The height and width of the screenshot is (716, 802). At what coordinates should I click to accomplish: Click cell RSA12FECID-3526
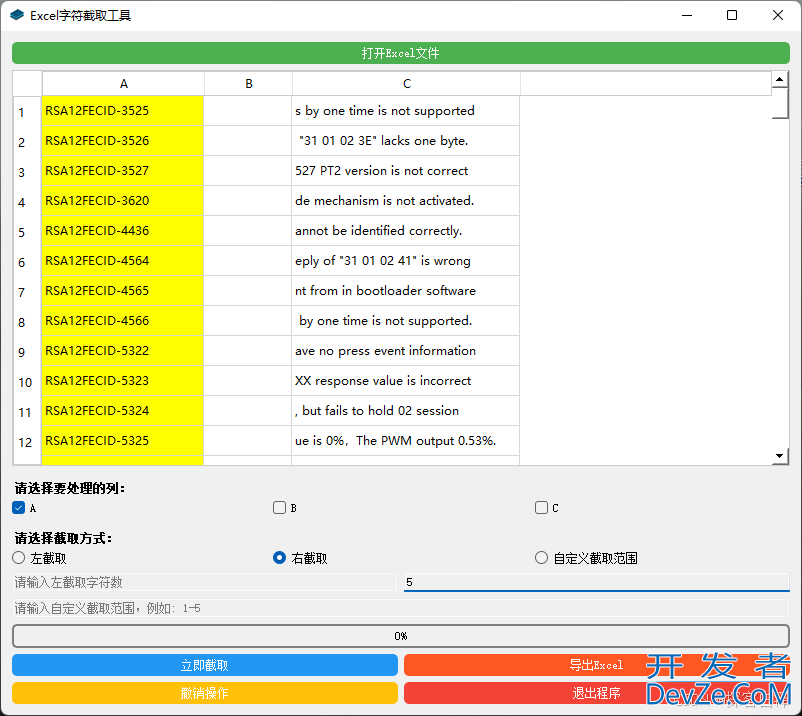(x=123, y=141)
